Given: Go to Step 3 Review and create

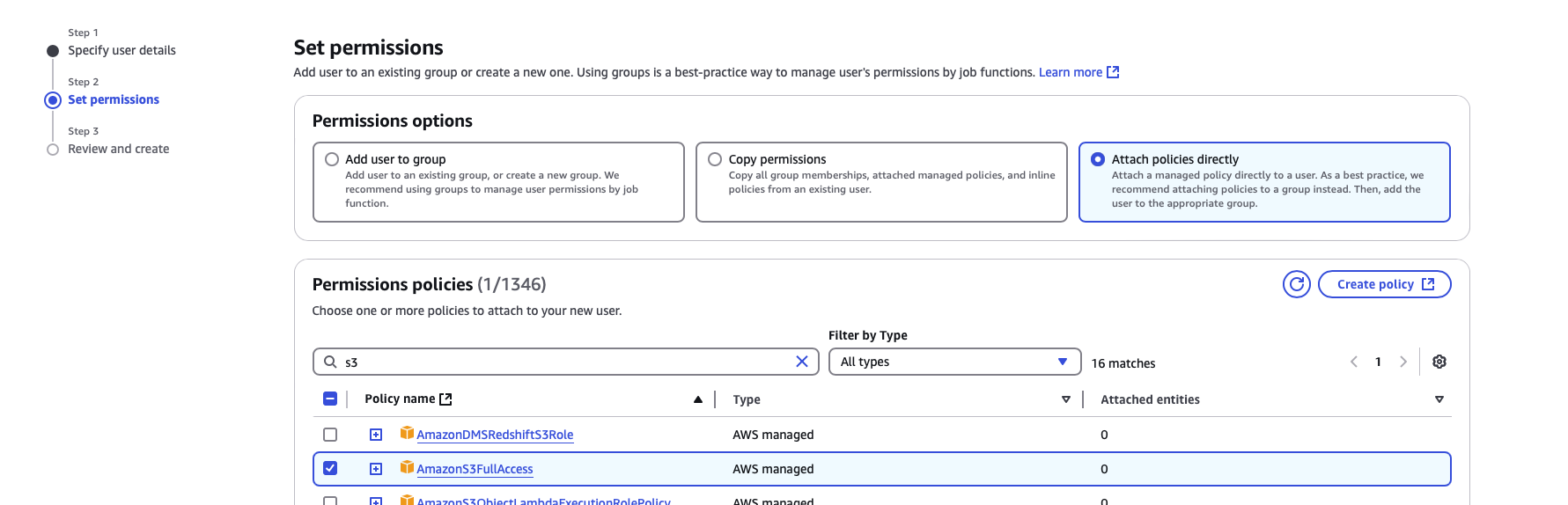Looking at the screenshot, I should tap(119, 149).
